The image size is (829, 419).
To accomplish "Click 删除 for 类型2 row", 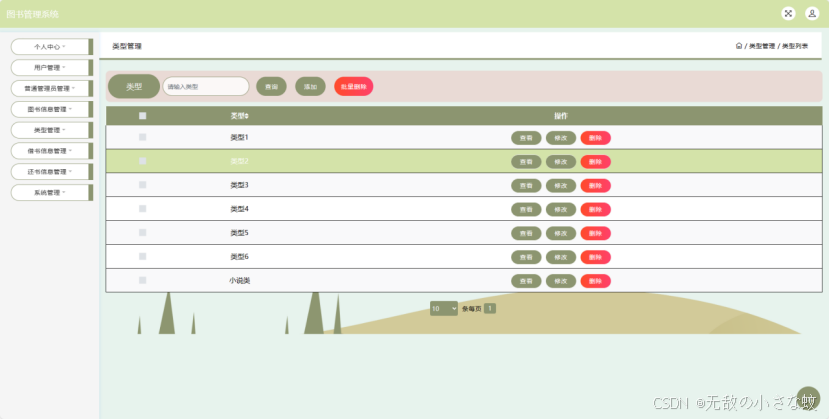I will 596,162.
